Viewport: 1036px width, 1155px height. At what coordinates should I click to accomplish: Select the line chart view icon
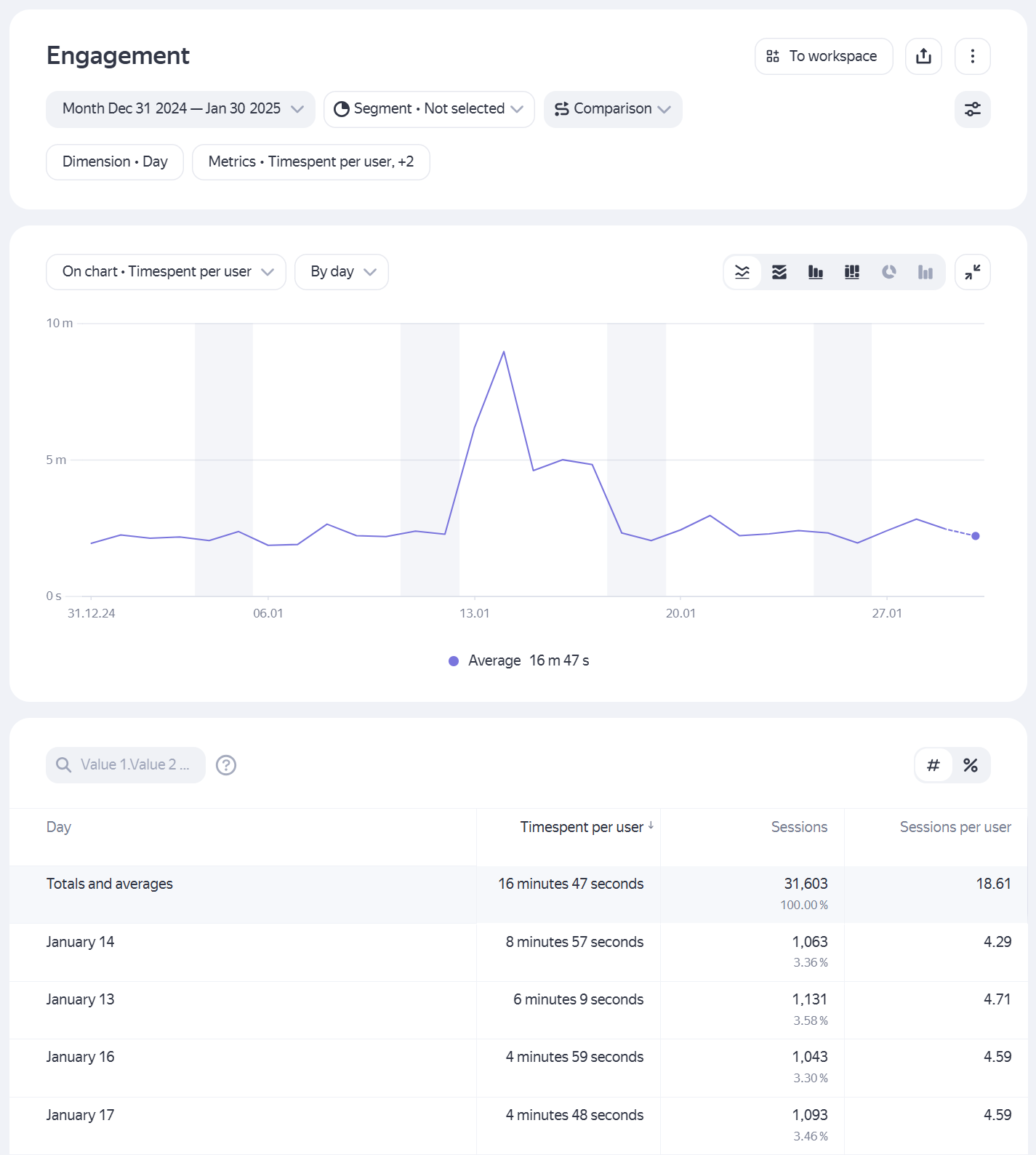click(x=742, y=272)
